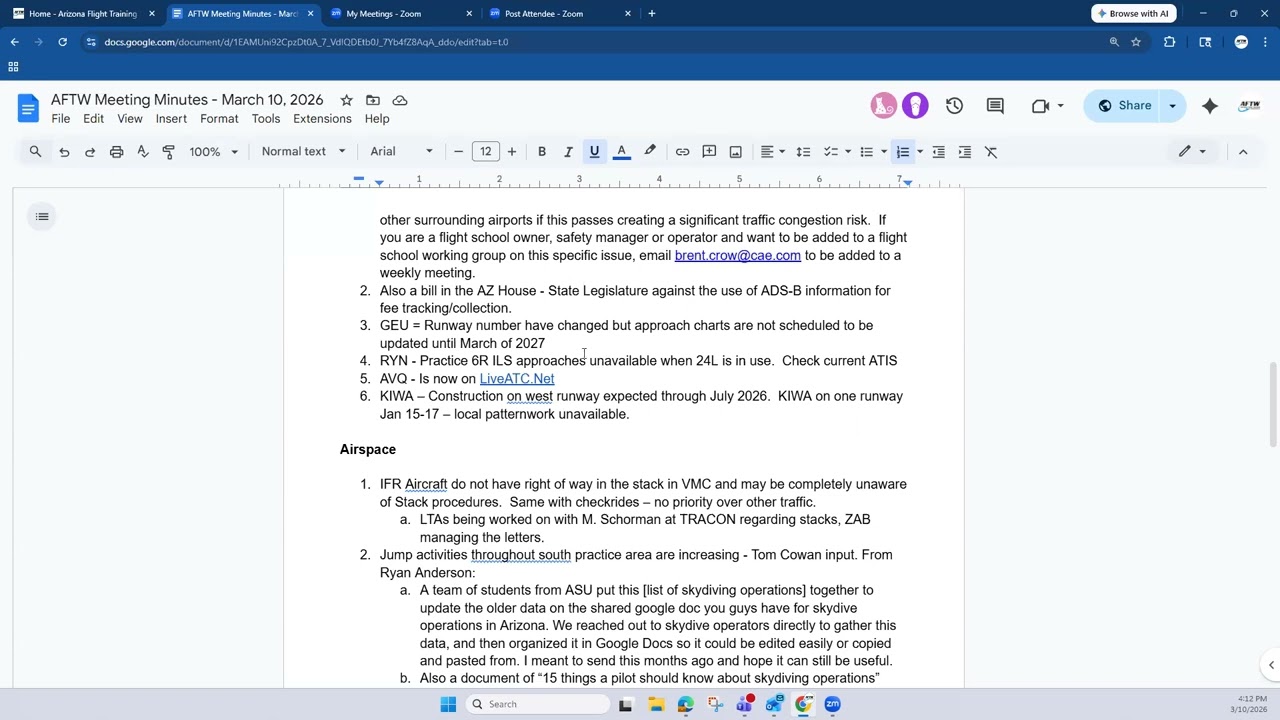Open the File menu
1280x720 pixels.
pyautogui.click(x=61, y=119)
